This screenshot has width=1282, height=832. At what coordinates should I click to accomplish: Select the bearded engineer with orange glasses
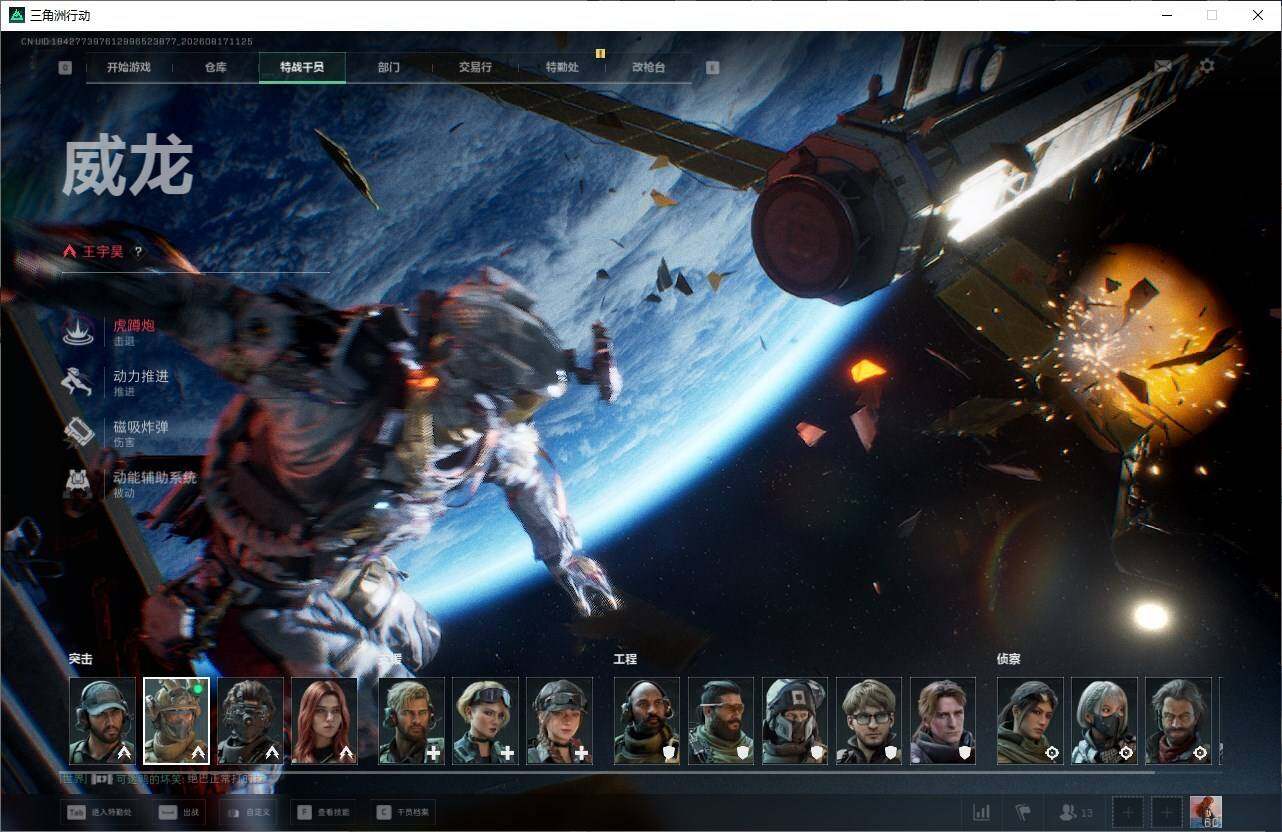pos(721,721)
